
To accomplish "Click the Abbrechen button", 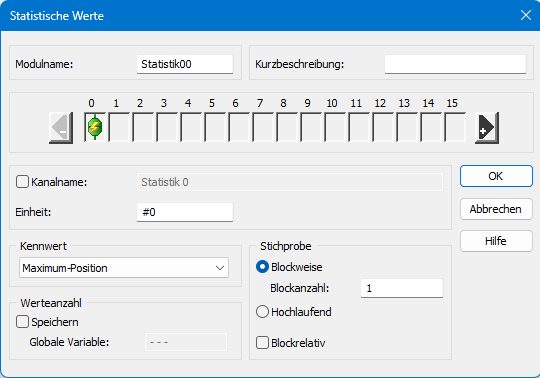I will click(496, 209).
